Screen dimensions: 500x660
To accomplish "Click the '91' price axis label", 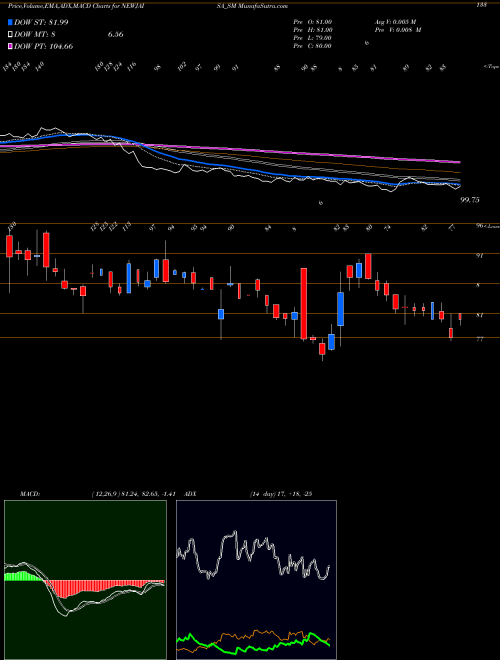I will point(479,255).
